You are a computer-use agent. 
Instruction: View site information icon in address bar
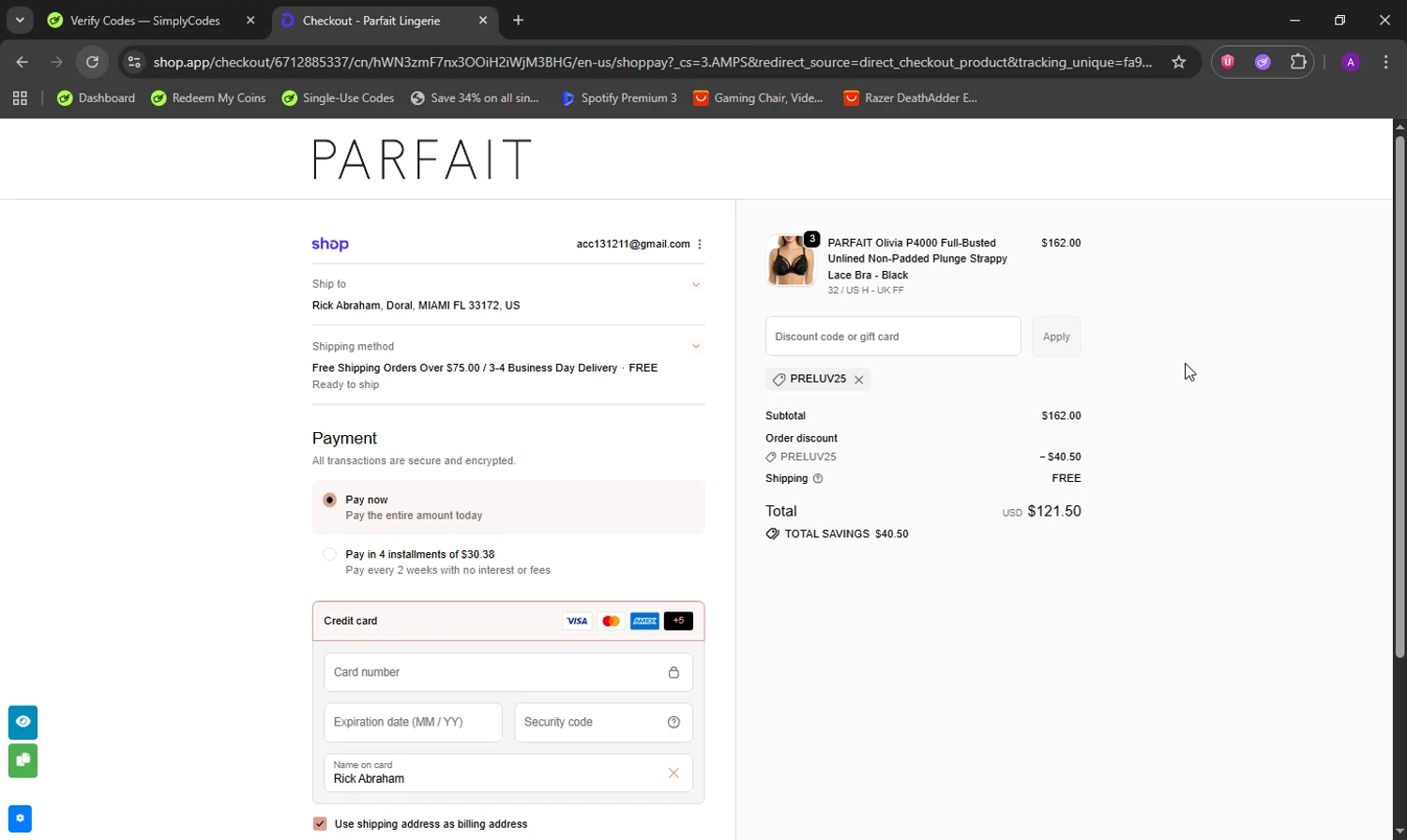pyautogui.click(x=134, y=62)
